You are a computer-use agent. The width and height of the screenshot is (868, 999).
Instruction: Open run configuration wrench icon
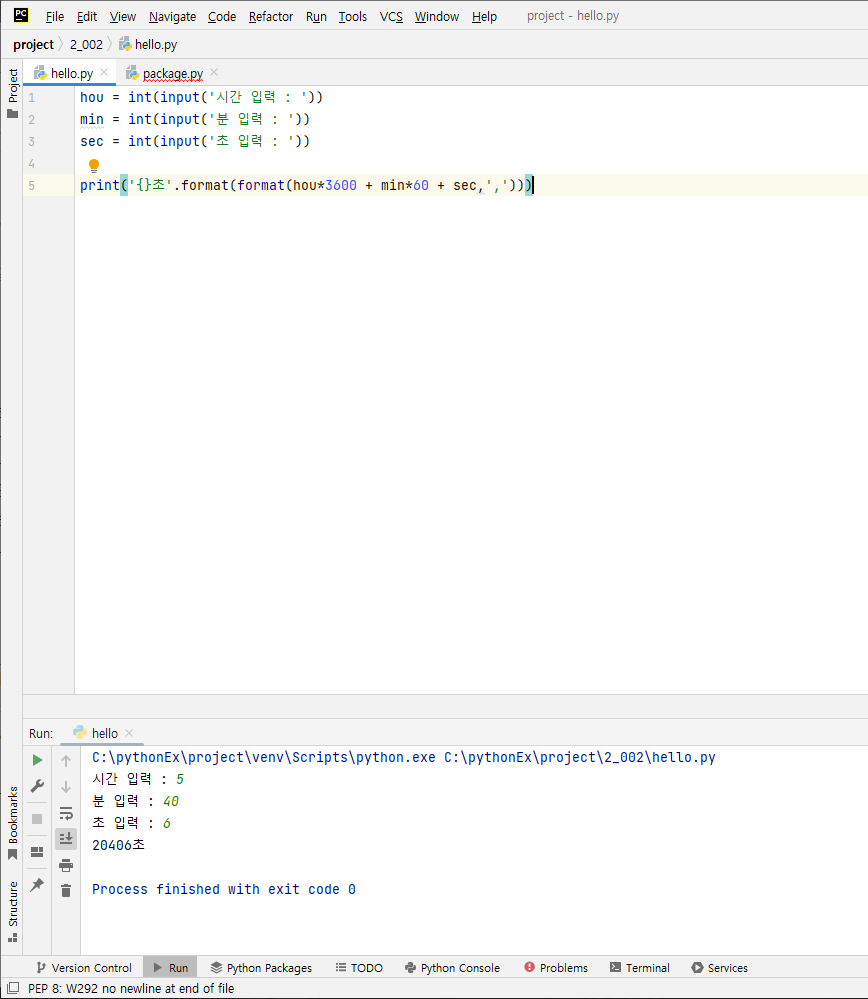click(x=38, y=786)
